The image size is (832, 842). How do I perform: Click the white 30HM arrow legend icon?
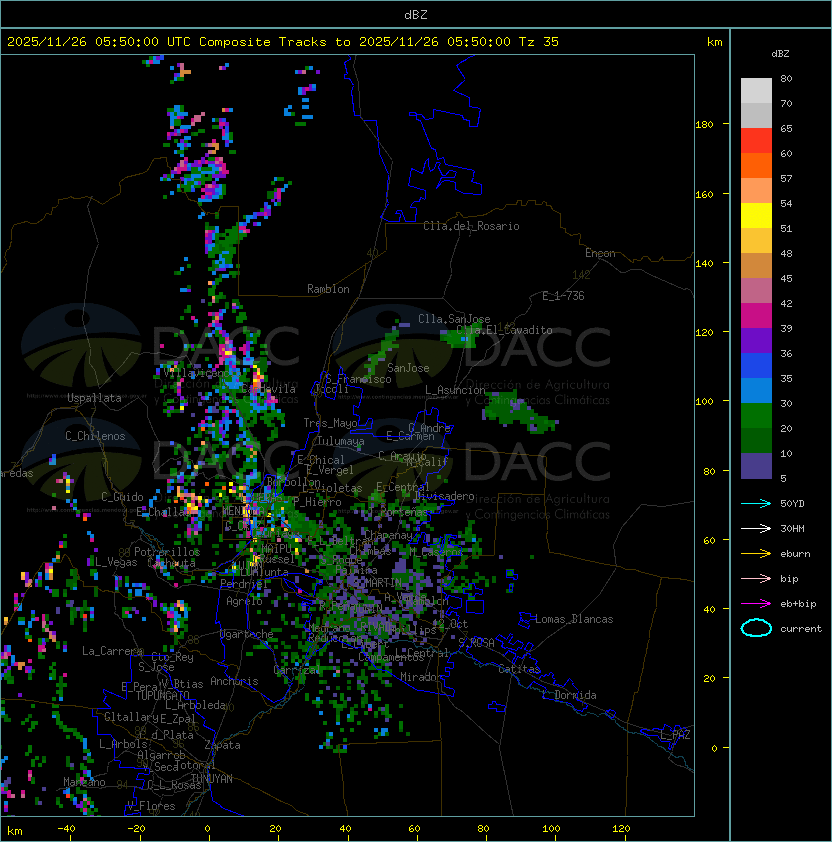[x=756, y=528]
